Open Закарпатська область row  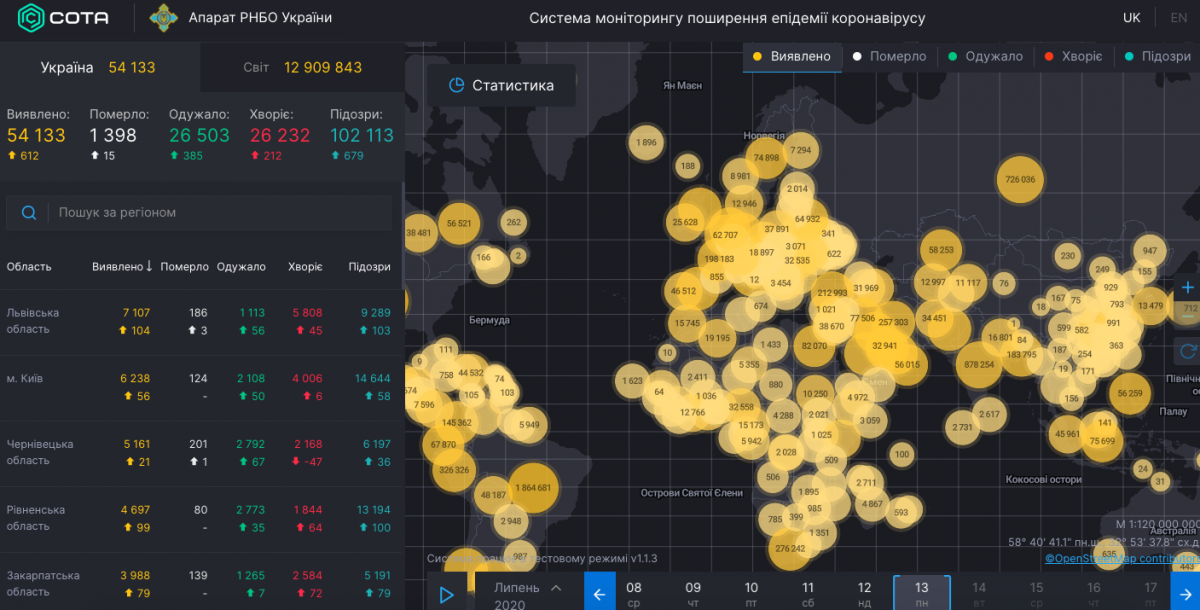pyautogui.click(x=200, y=582)
